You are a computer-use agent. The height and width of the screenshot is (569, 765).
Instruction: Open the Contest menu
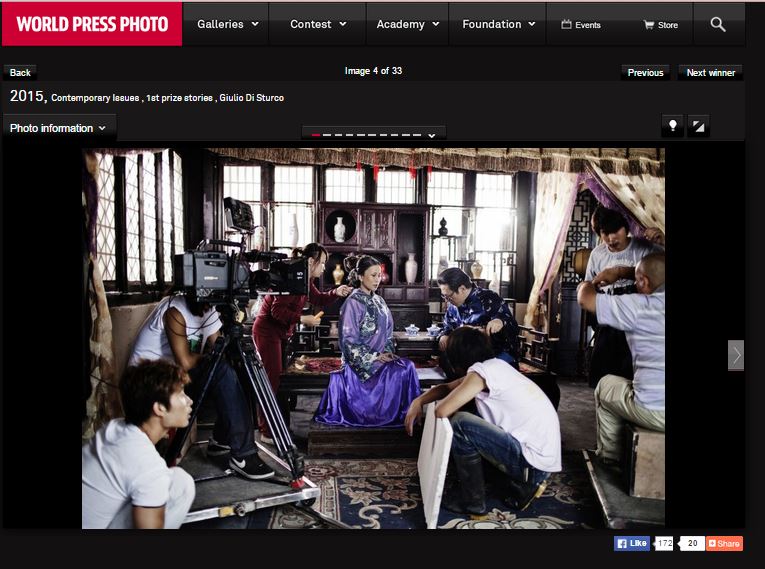(318, 24)
